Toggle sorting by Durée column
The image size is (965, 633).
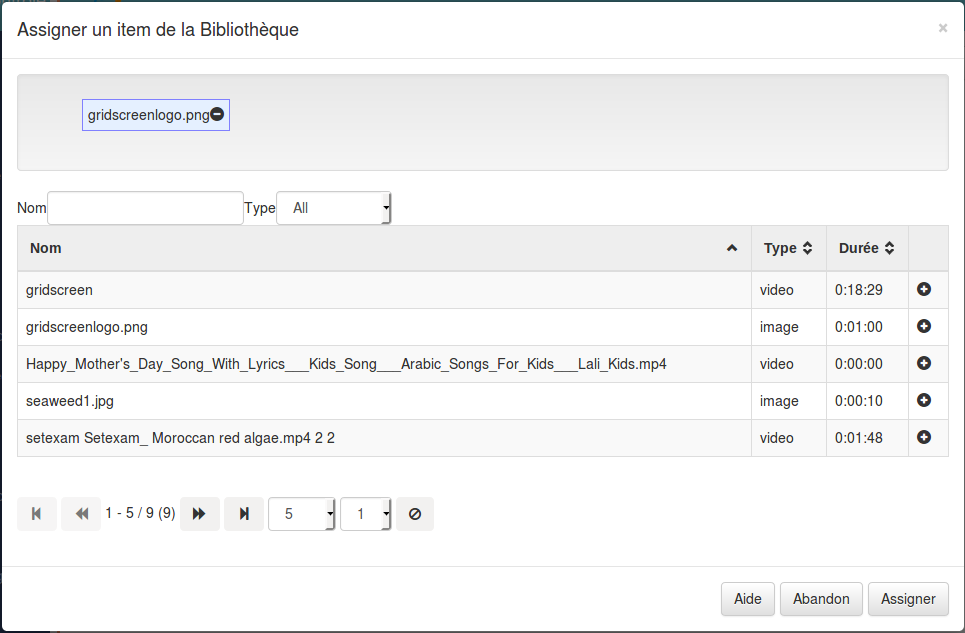(866, 248)
